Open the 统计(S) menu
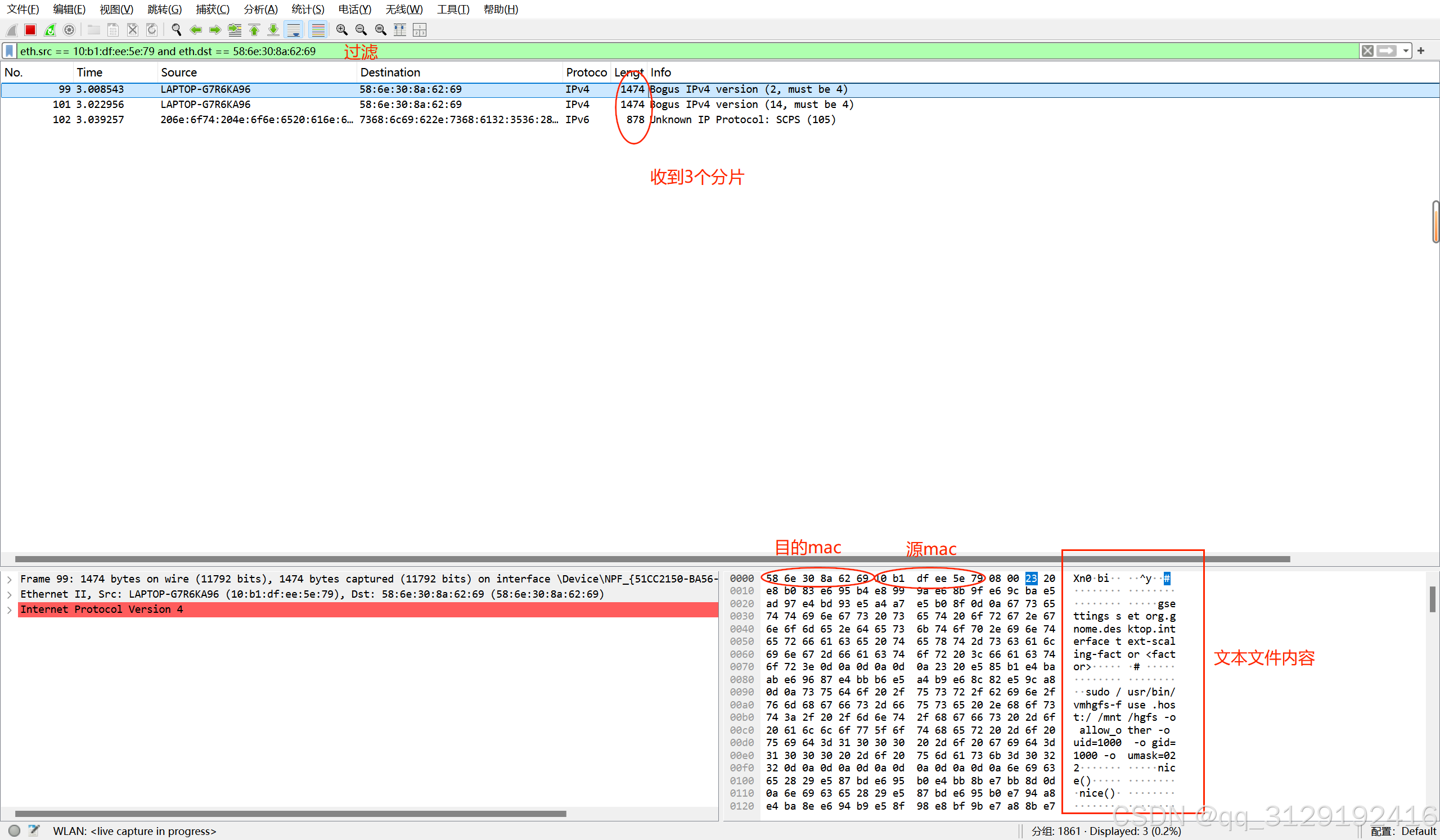The image size is (1440, 840). click(x=308, y=9)
